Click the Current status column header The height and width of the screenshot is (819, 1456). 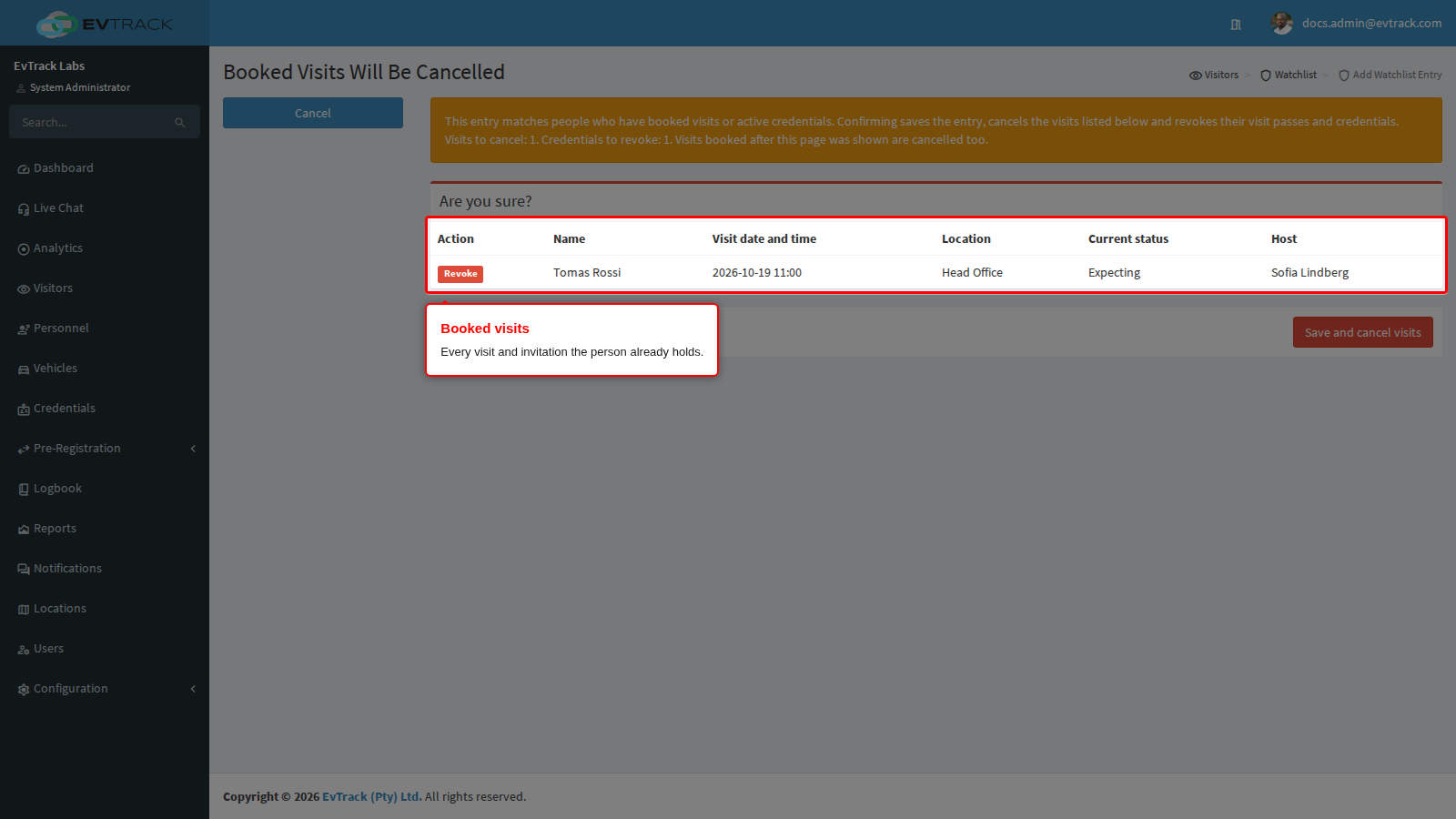coord(1128,238)
